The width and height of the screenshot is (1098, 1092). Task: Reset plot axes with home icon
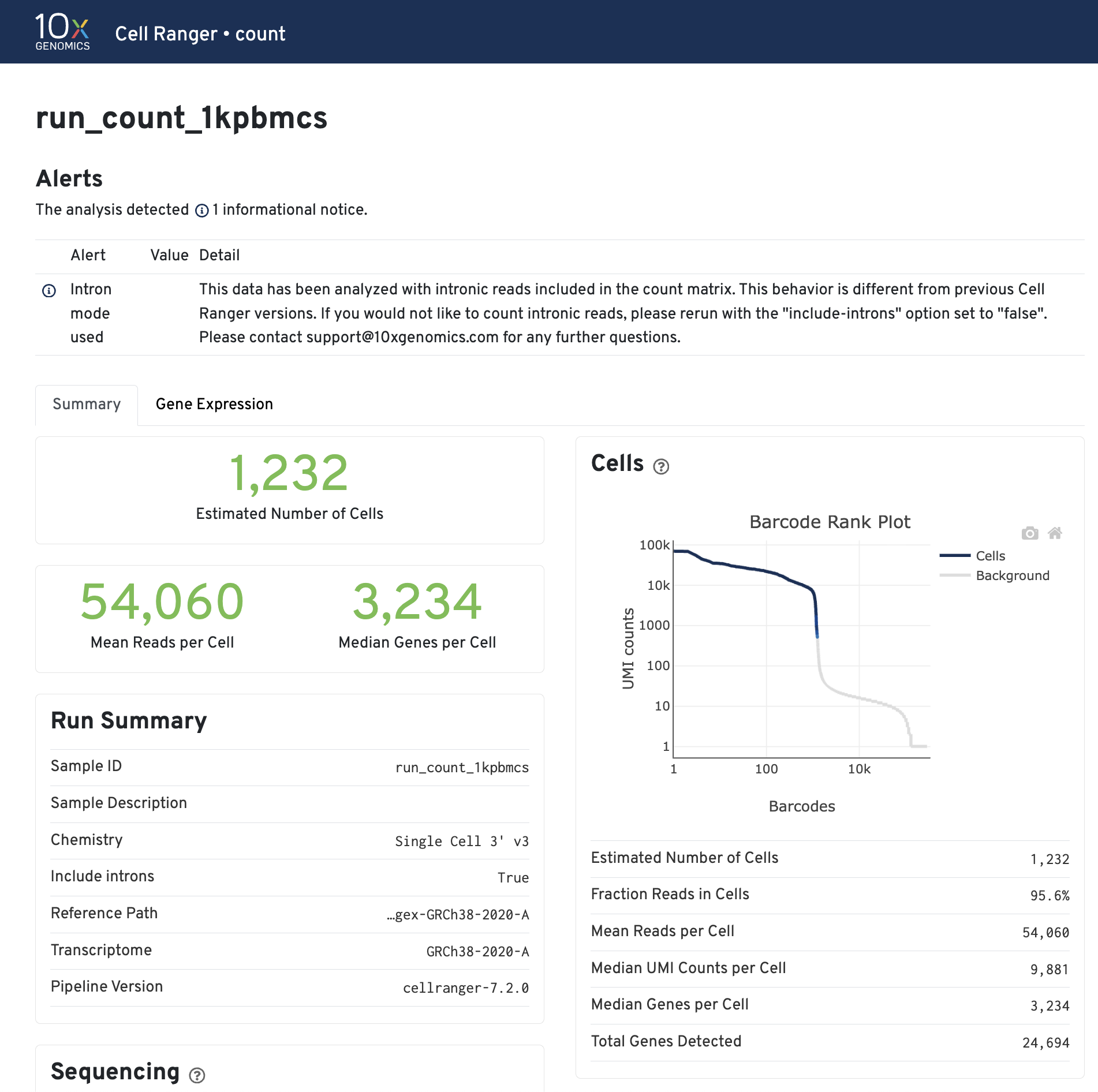(x=1055, y=533)
